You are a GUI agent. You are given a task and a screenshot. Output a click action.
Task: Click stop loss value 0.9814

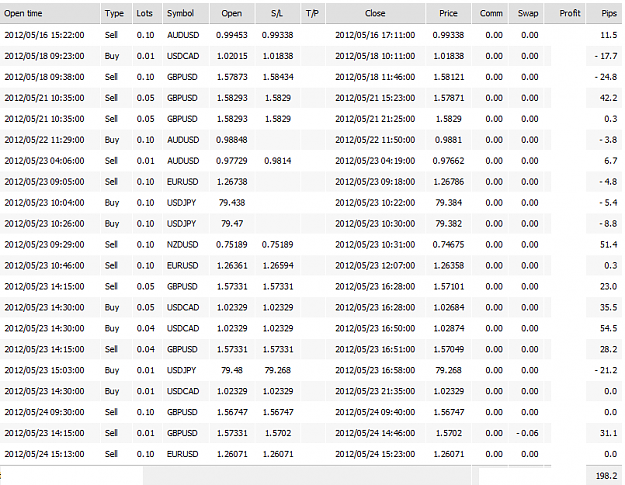pyautogui.click(x=278, y=161)
